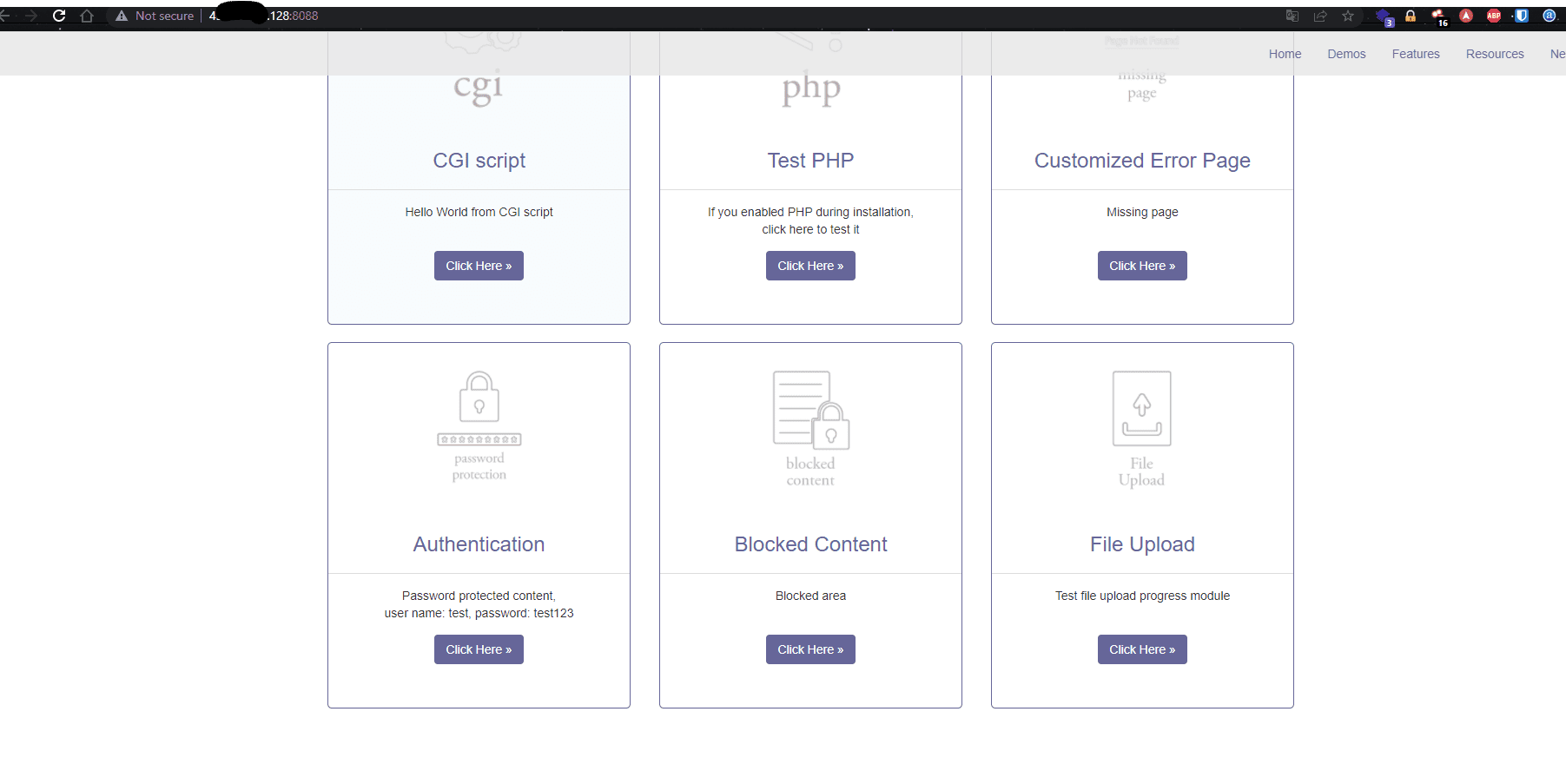Click the Not secure warning badge

pyautogui.click(x=154, y=15)
